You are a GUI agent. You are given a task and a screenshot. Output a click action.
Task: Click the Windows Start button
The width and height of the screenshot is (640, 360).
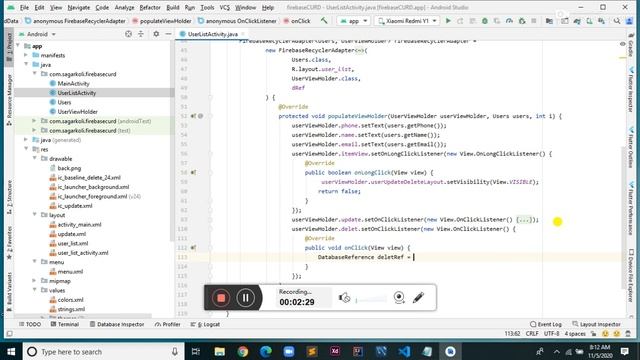(x=11, y=351)
